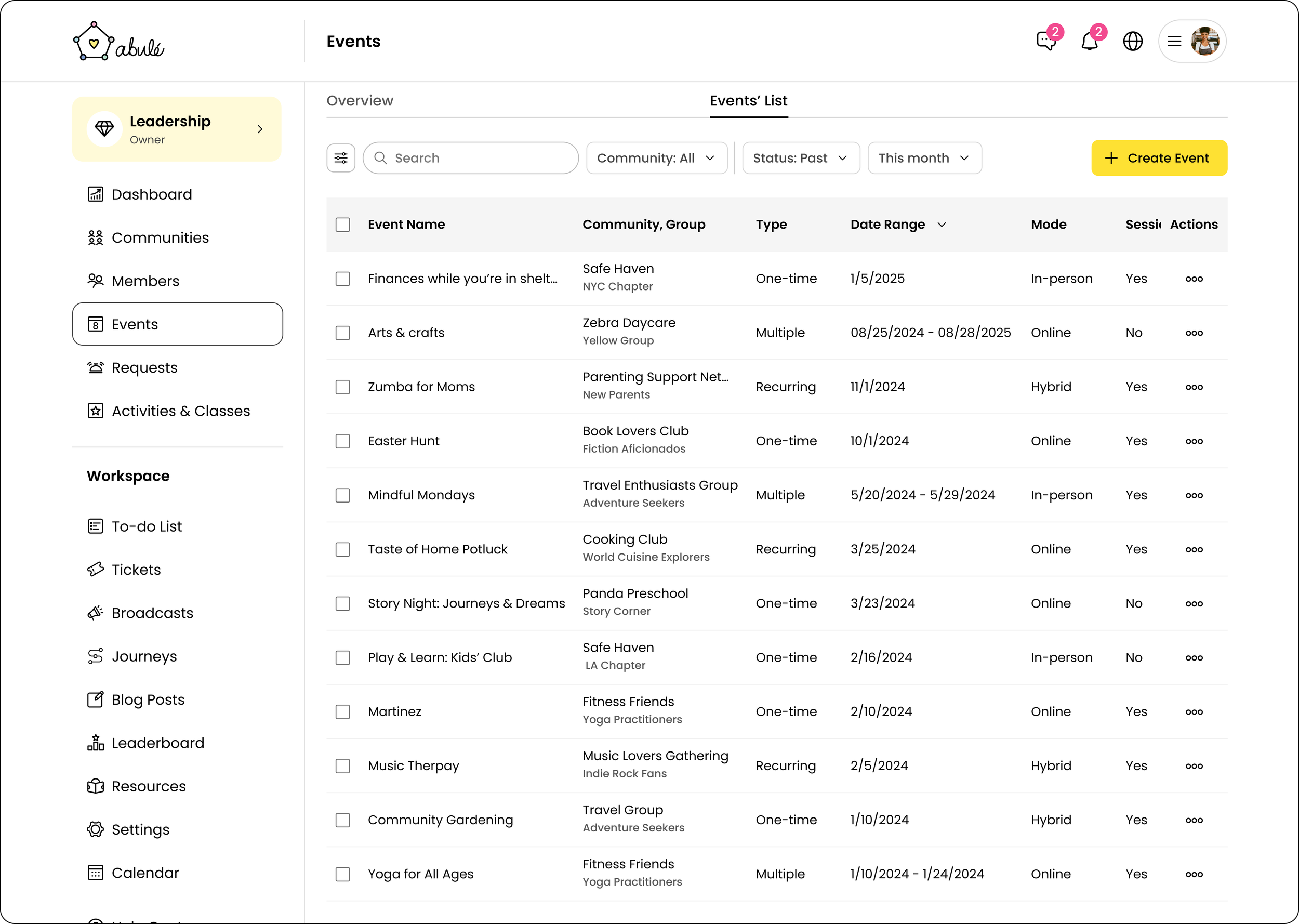Open actions menu for Arts & crafts
1299x924 pixels.
(1193, 334)
